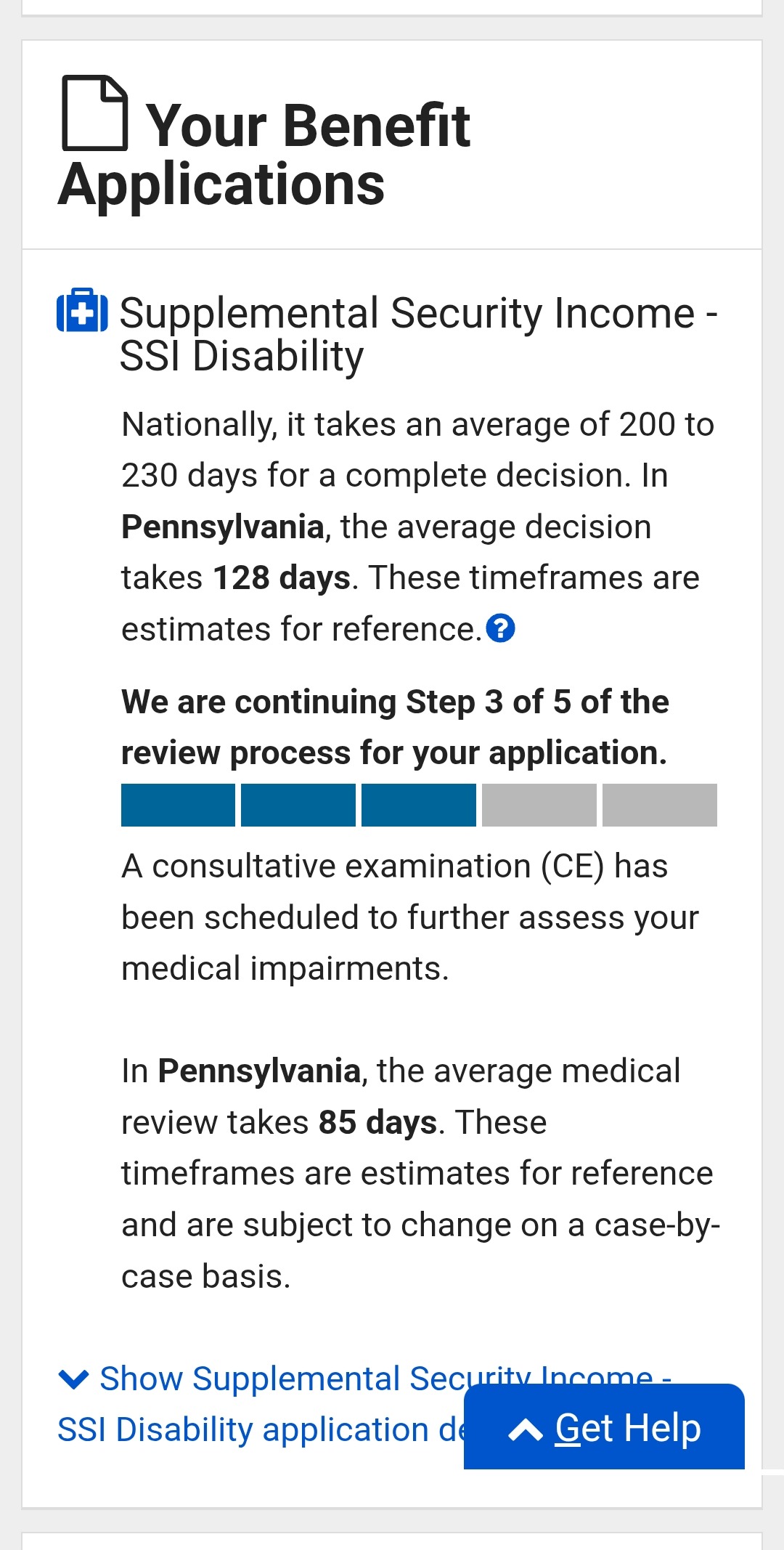Screen dimensions: 784x1550
Task: Show Supplemental Security Income application details link
Action: [261, 1403]
